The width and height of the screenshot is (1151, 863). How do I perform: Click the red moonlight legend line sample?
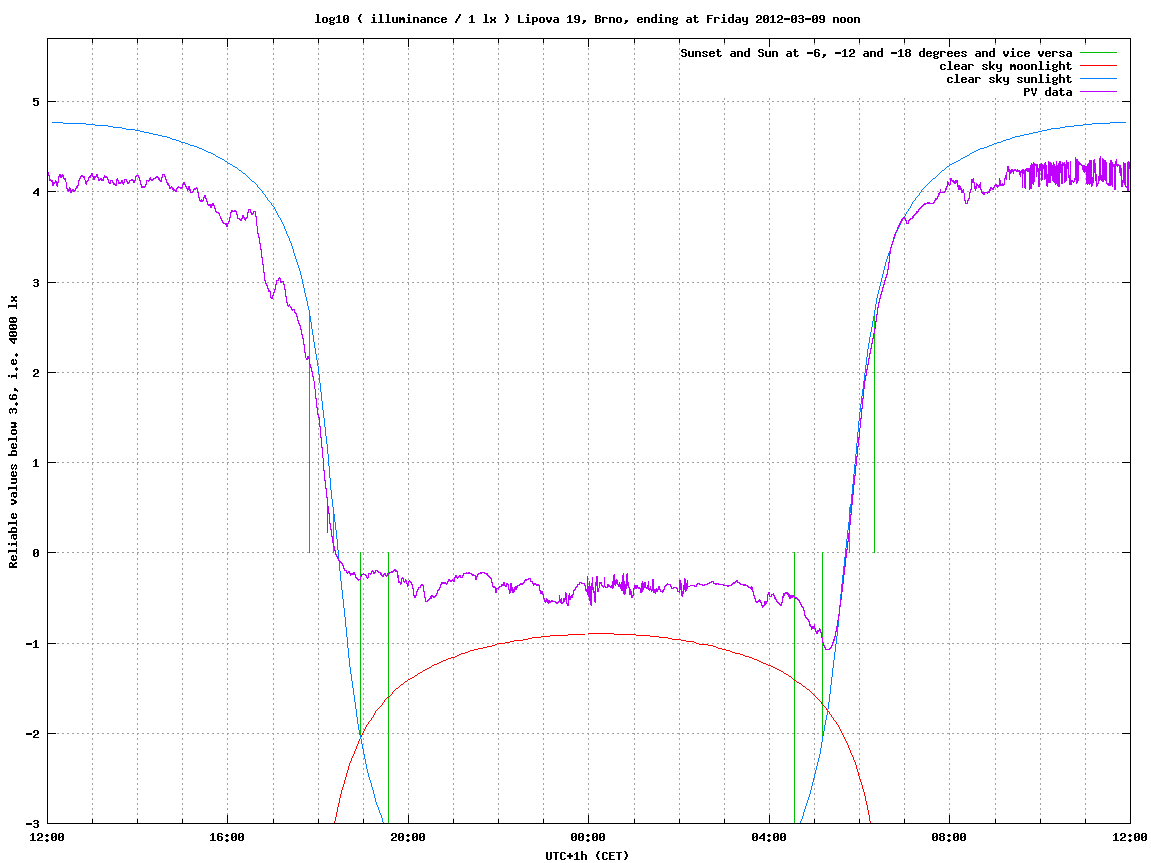pyautogui.click(x=1098, y=66)
